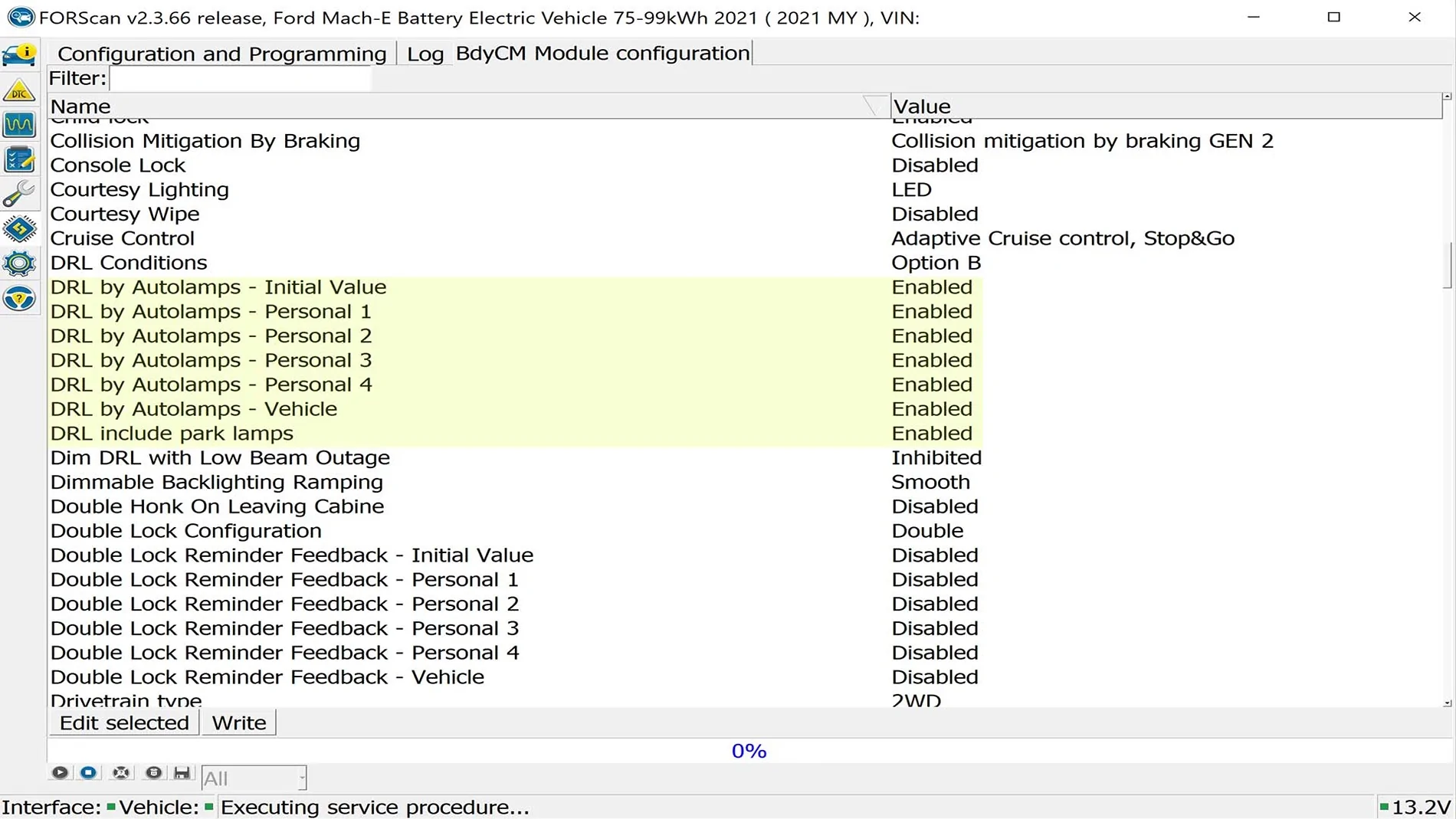Select DRL by Autolamps - Initial Value
The image size is (1456, 819).
[x=745, y=287]
